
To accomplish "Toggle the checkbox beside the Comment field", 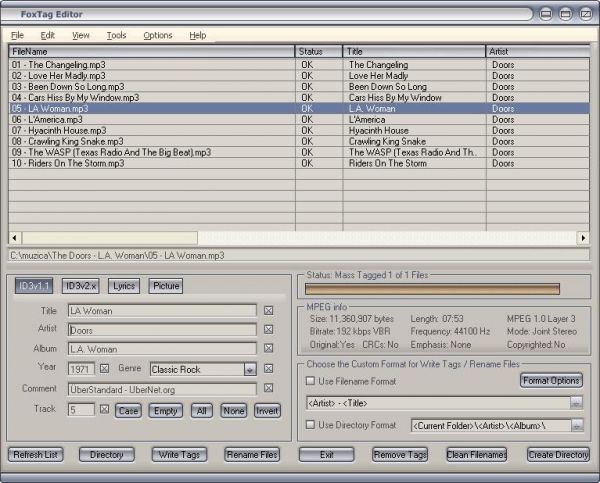I will tap(268, 389).
